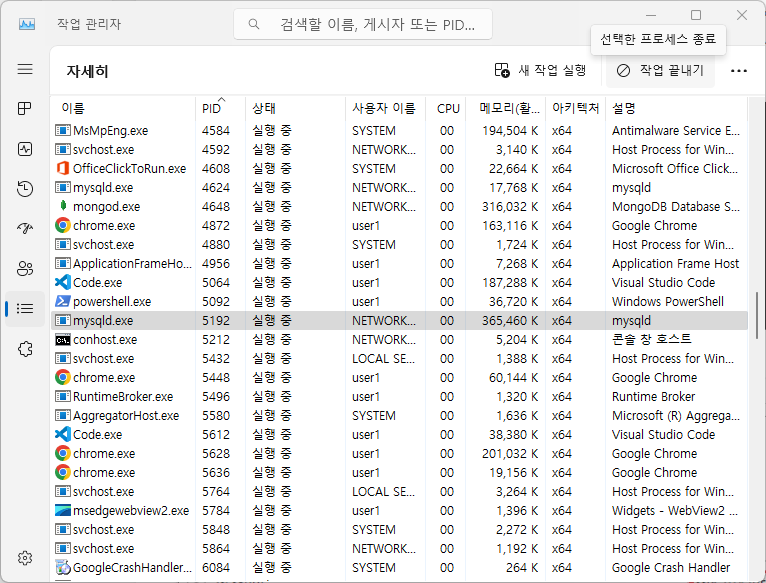Sort by the 사용자 이름 column header

point(385,108)
